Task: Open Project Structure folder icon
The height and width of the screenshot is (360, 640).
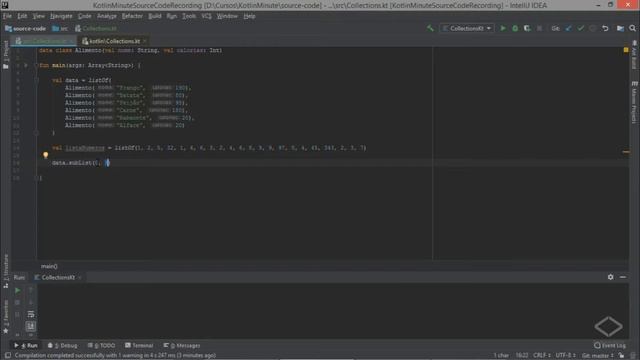Action: pyautogui.click(x=620, y=28)
